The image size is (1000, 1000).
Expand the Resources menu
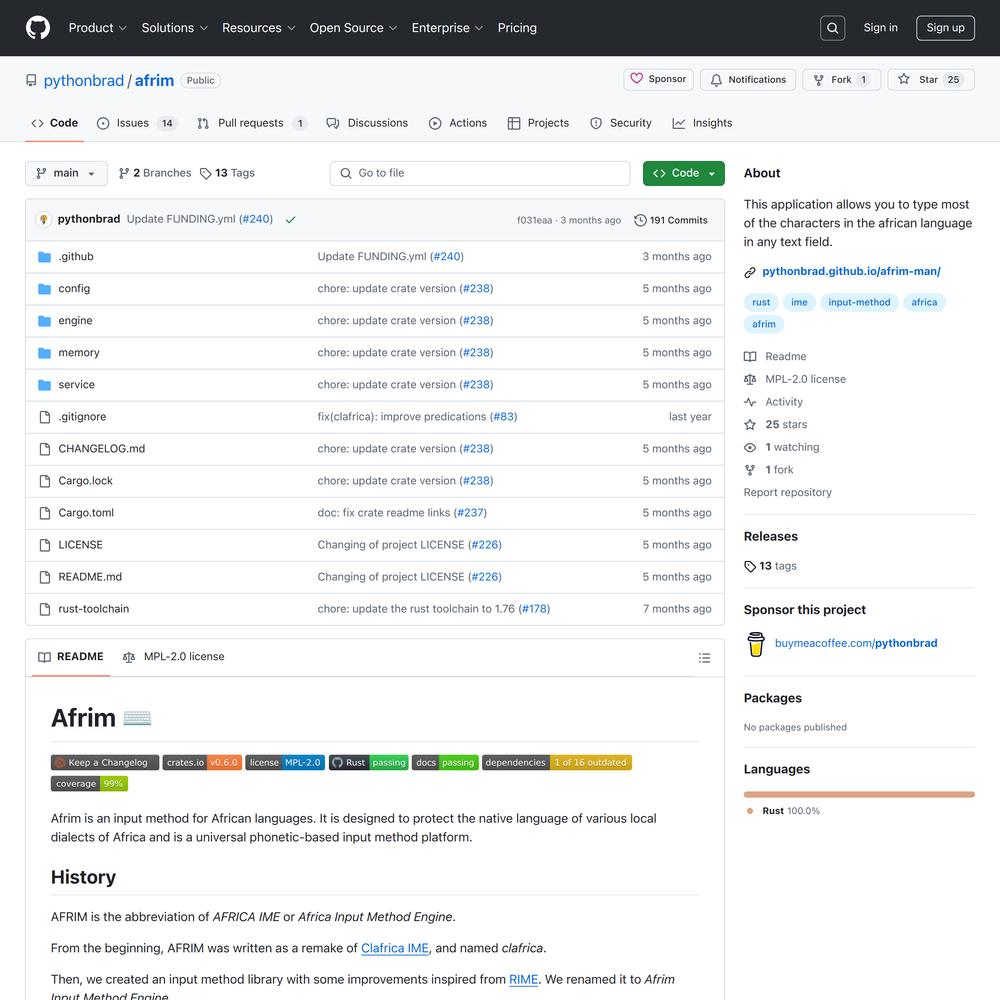point(258,28)
